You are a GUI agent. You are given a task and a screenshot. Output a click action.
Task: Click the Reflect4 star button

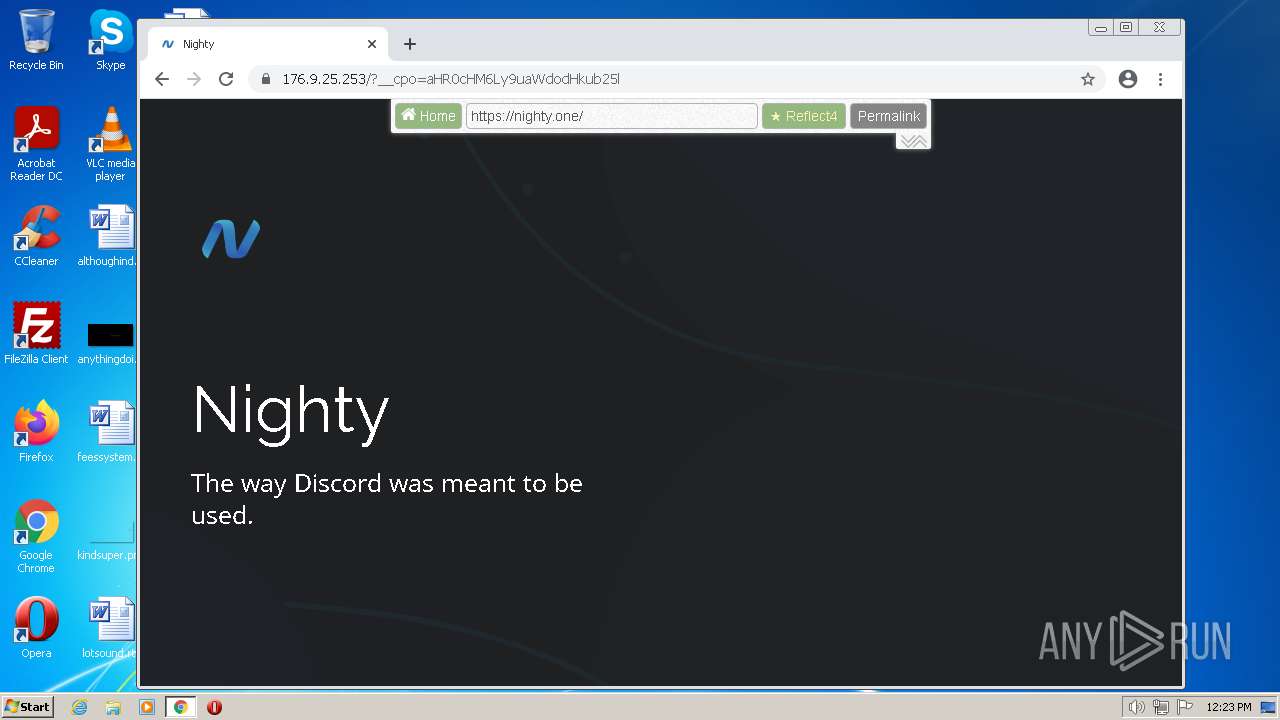(804, 116)
